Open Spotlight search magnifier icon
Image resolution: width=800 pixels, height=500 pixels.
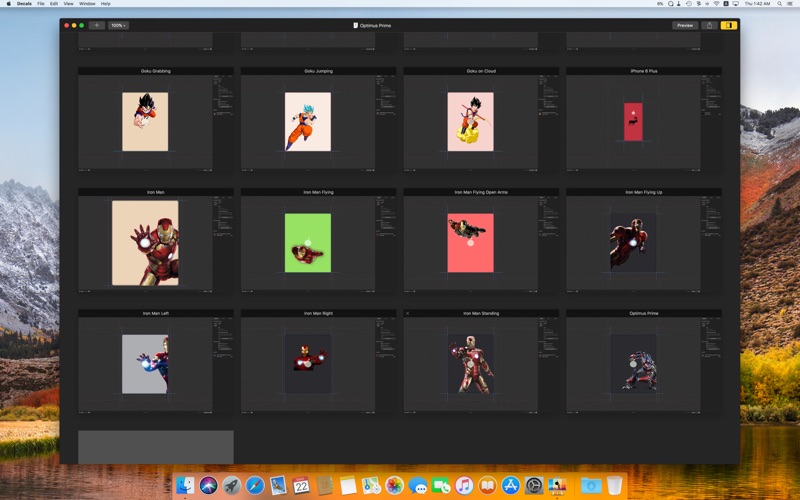click(x=780, y=4)
